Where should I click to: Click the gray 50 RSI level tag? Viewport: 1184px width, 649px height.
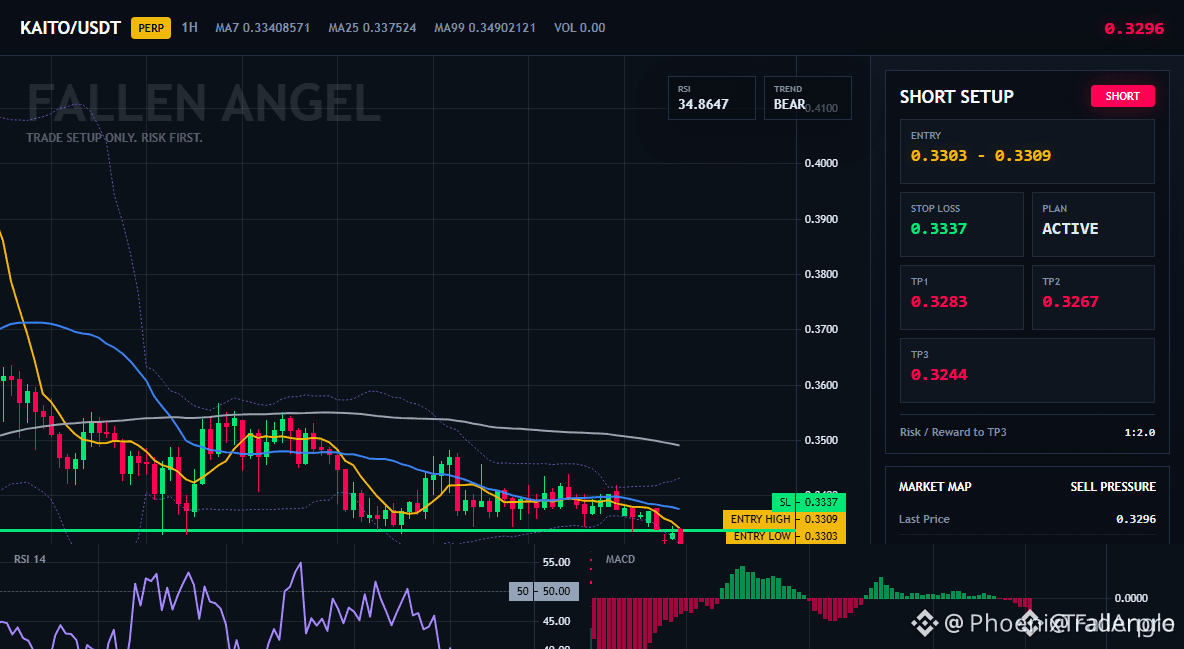click(544, 592)
